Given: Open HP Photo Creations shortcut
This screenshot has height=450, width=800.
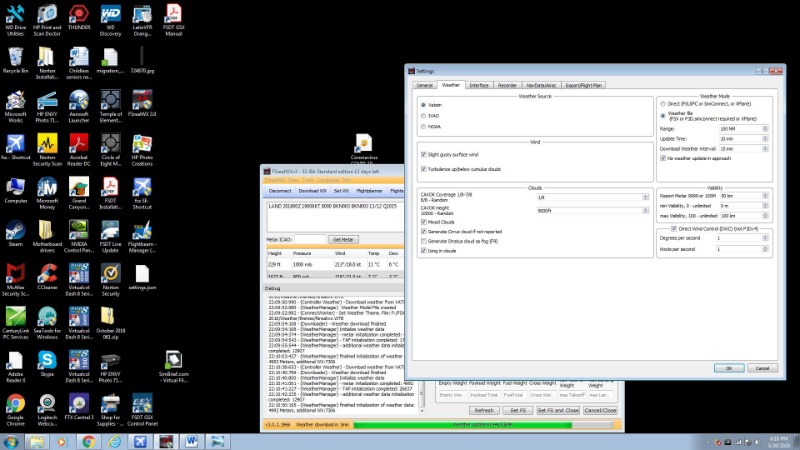Looking at the screenshot, I should point(142,150).
